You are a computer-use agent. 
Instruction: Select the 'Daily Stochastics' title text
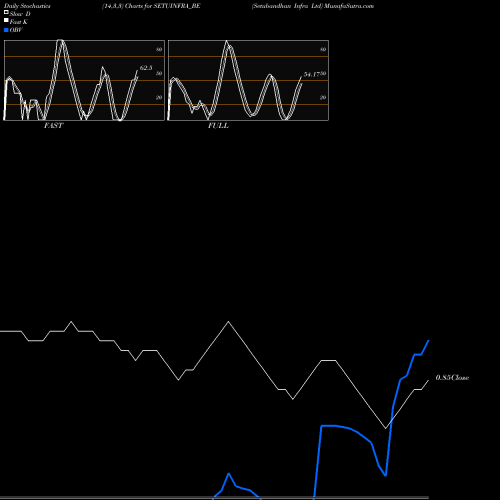27,6
